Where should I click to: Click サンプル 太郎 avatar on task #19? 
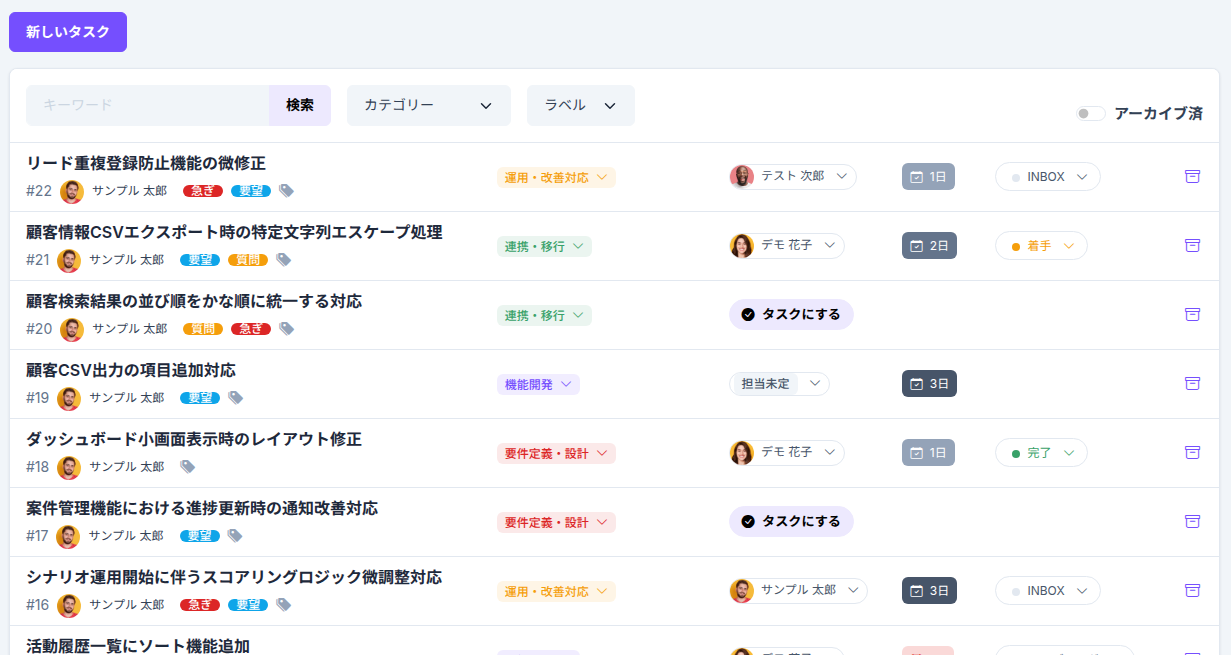pyautogui.click(x=69, y=397)
